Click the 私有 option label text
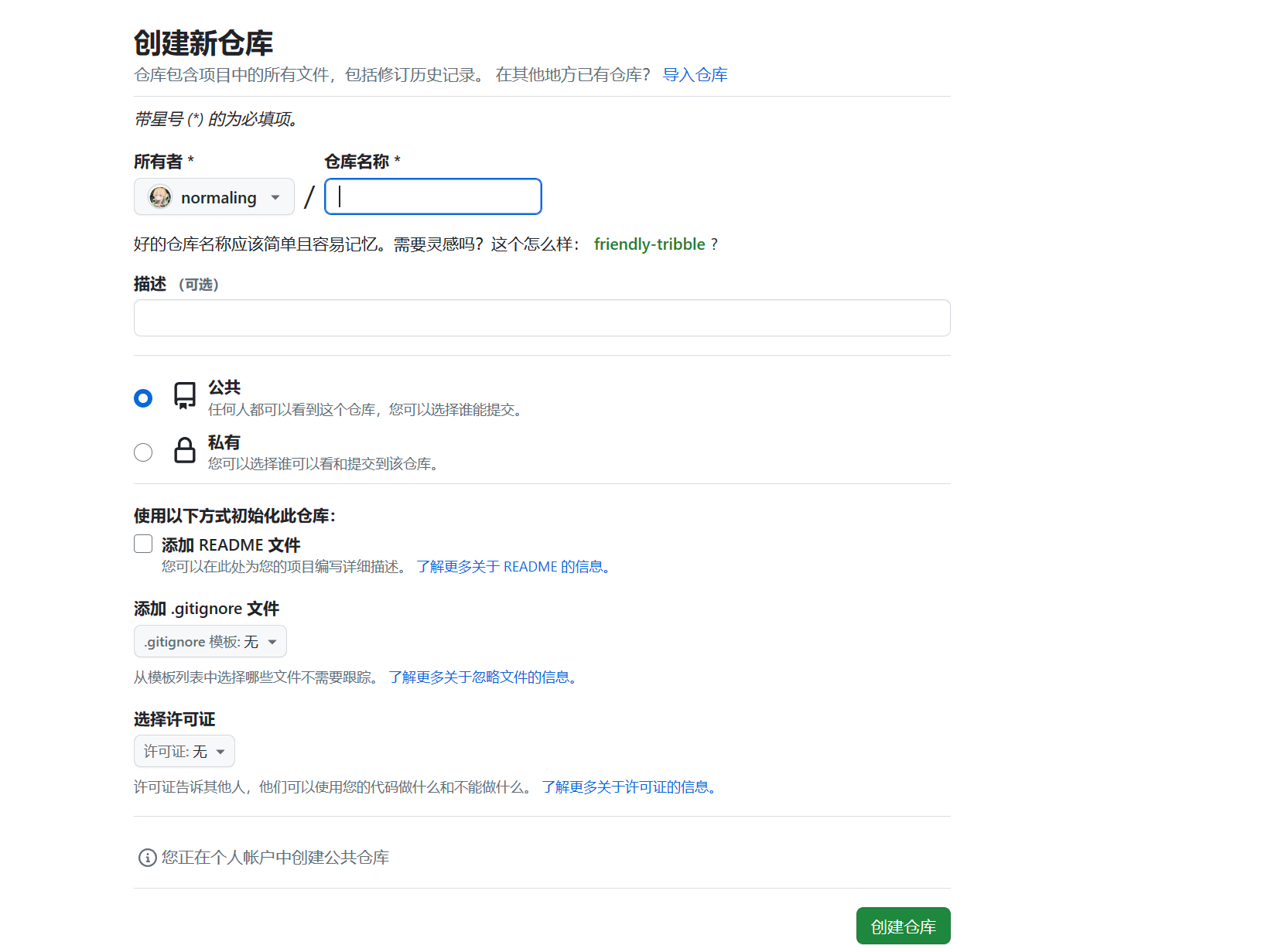The height and width of the screenshot is (952, 1261). (224, 442)
